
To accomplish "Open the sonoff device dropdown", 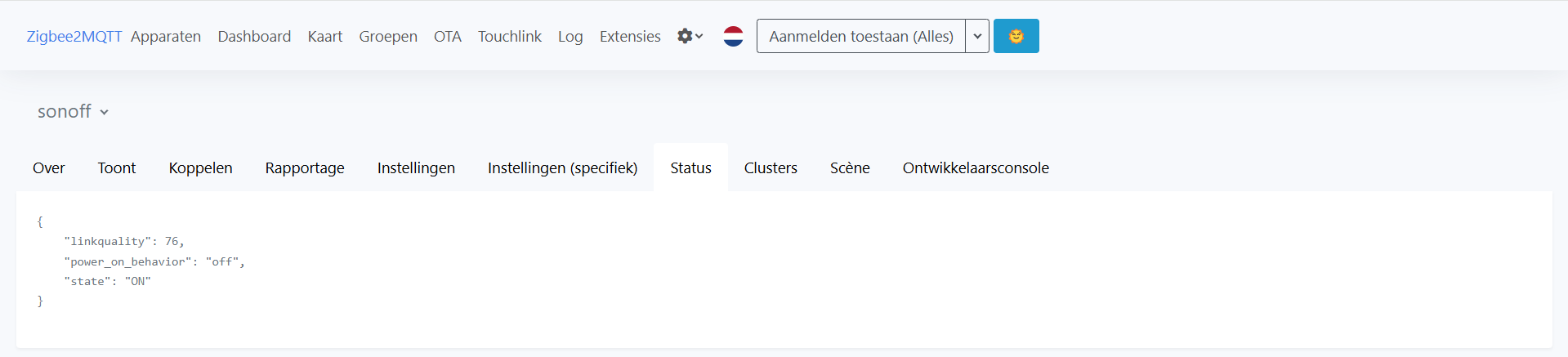I will point(74,112).
